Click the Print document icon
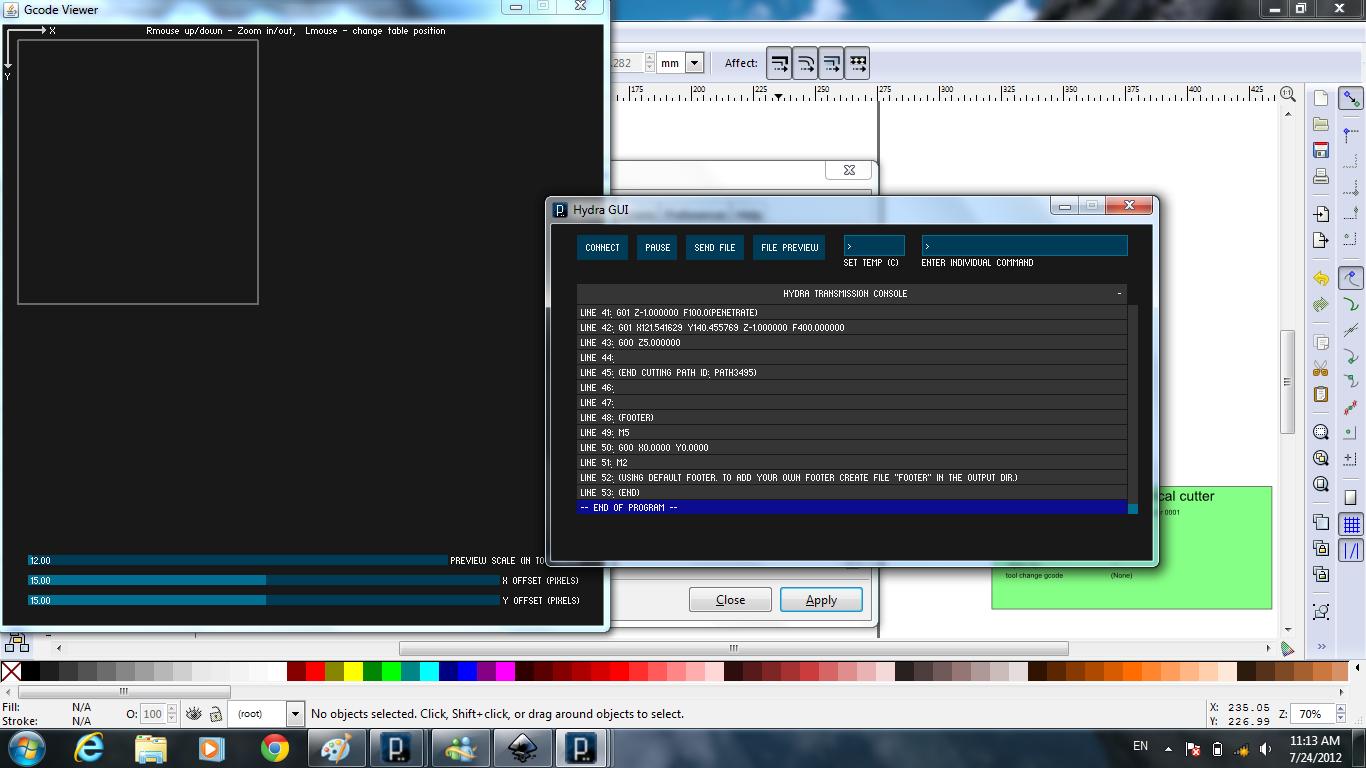 point(1321,177)
